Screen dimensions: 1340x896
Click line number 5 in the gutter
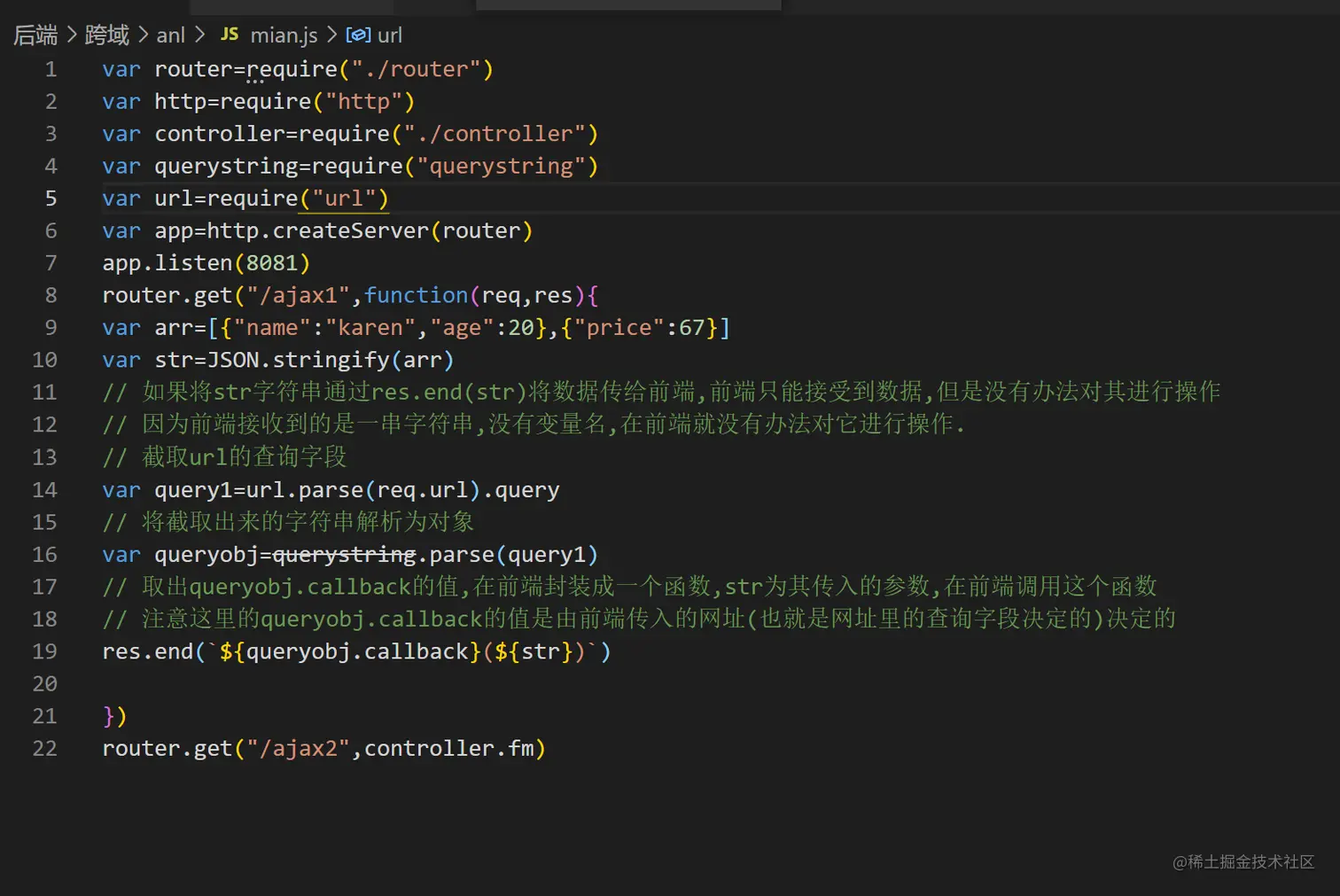coord(51,199)
